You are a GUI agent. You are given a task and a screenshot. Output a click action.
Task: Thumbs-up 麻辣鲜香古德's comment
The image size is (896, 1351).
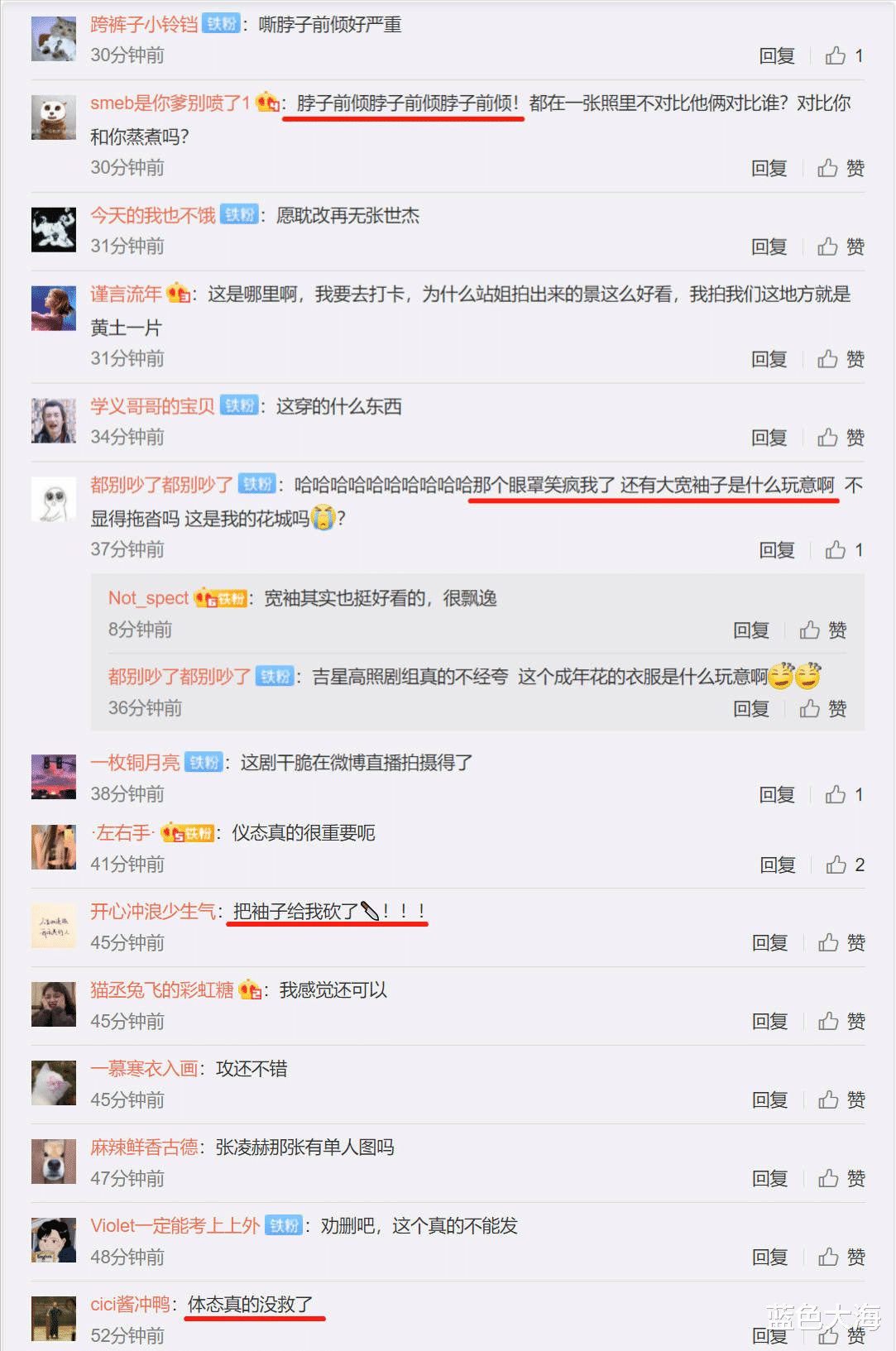(841, 1179)
